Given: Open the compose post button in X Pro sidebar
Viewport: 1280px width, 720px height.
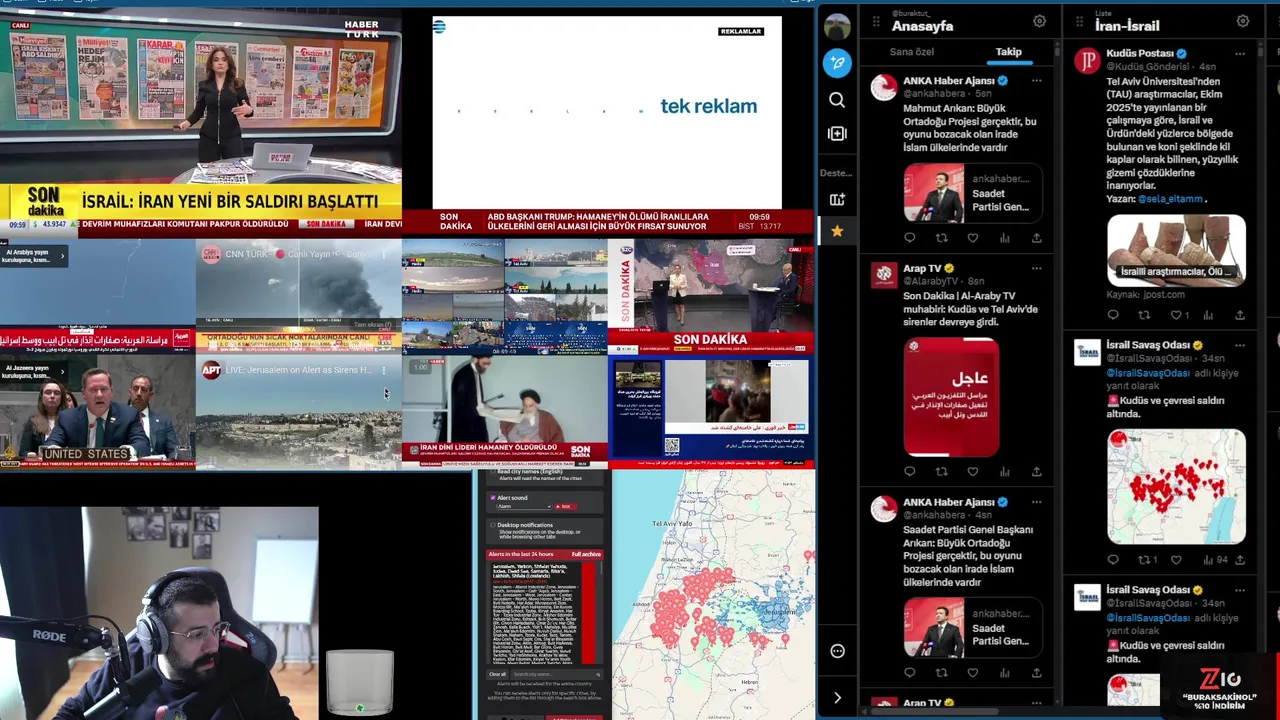Looking at the screenshot, I should 837,63.
